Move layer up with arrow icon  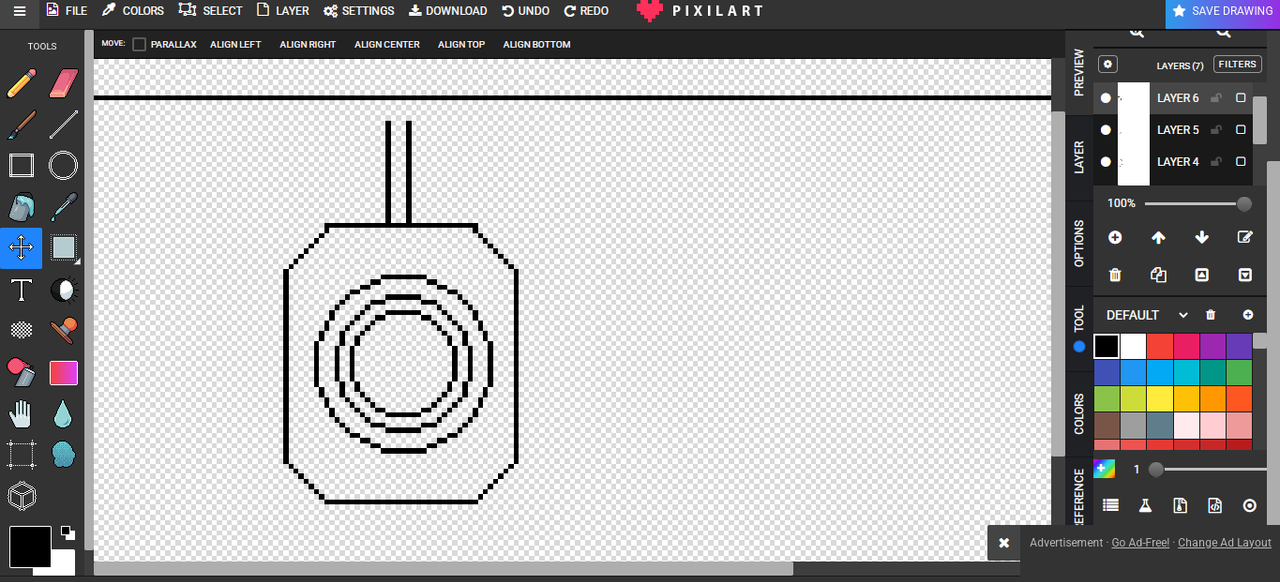pos(1158,237)
